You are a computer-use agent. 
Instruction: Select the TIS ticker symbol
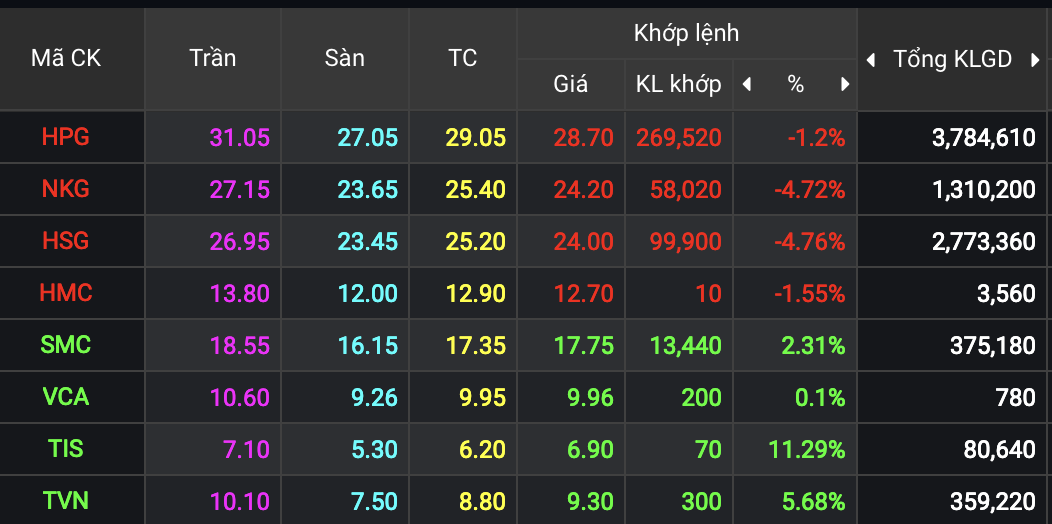pos(66,449)
